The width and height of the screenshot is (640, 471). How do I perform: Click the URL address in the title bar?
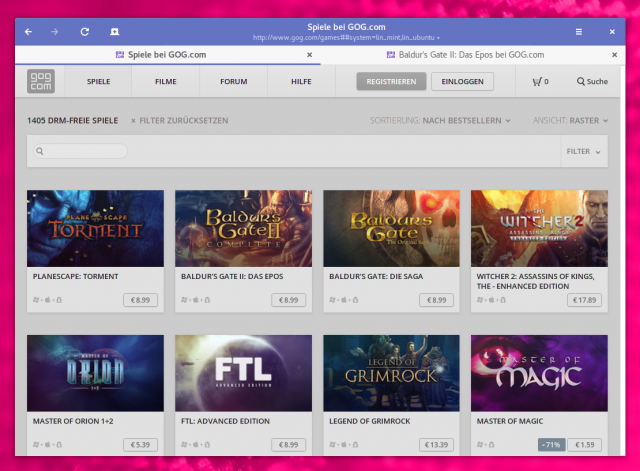point(343,38)
